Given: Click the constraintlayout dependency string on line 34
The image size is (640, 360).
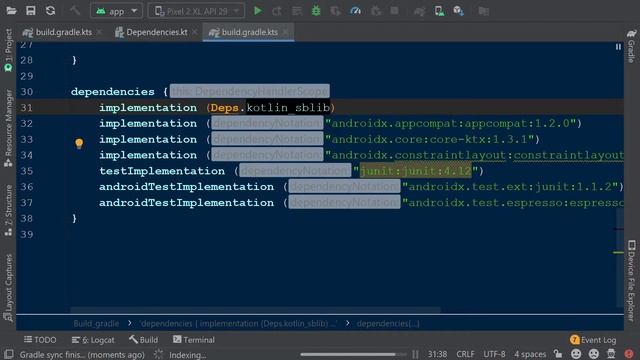Looking at the screenshot, I should [474, 155].
